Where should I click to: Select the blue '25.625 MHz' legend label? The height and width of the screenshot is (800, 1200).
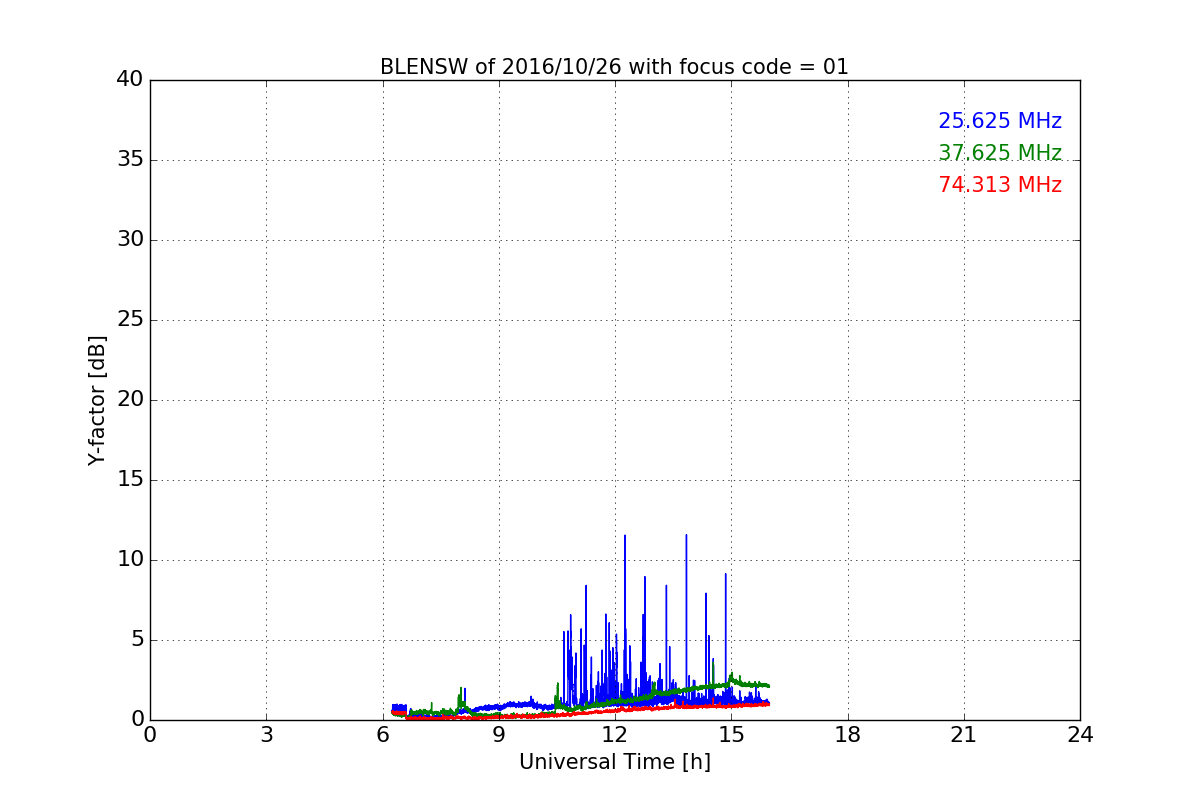point(1000,121)
